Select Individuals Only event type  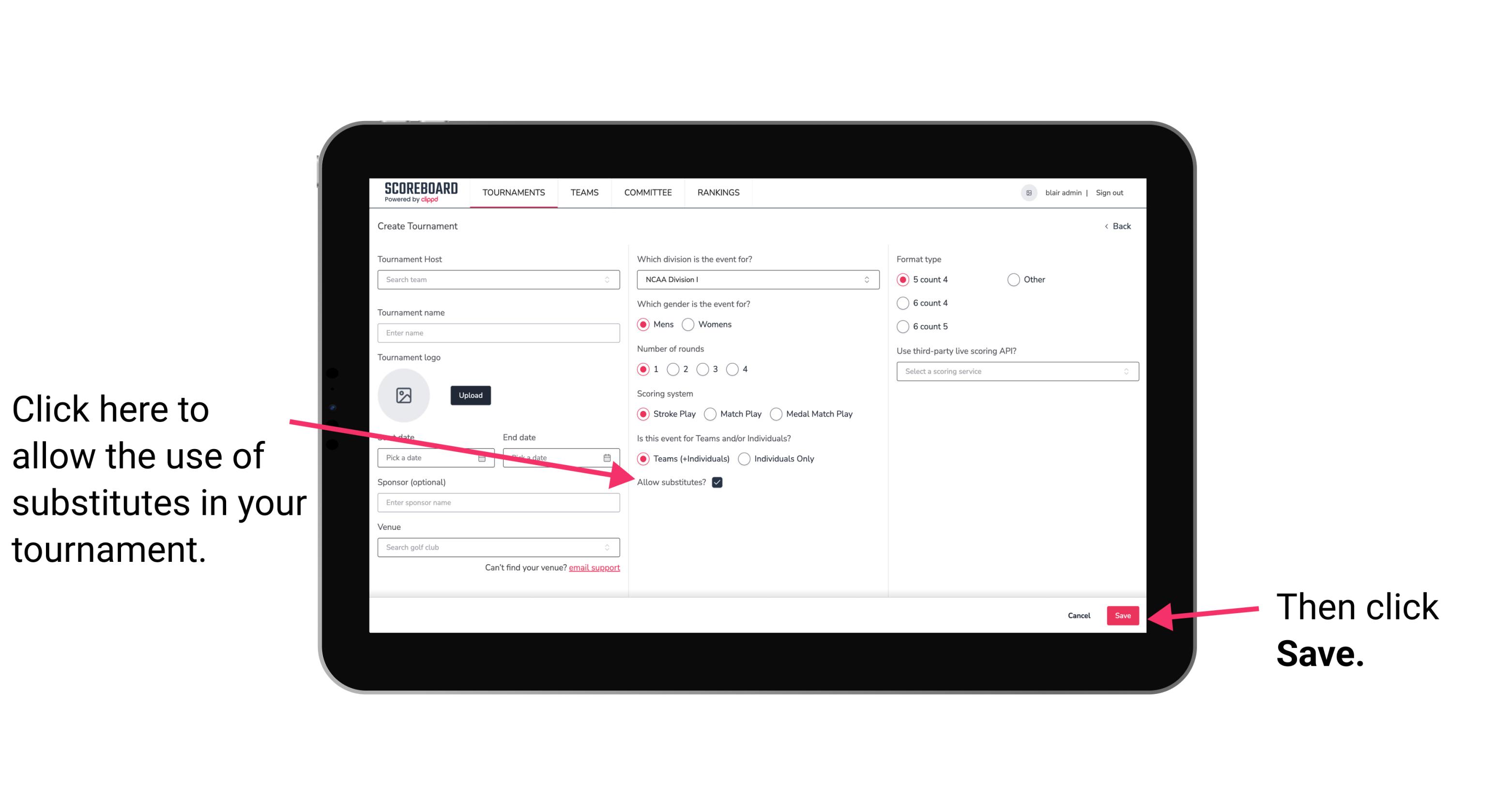[744, 459]
